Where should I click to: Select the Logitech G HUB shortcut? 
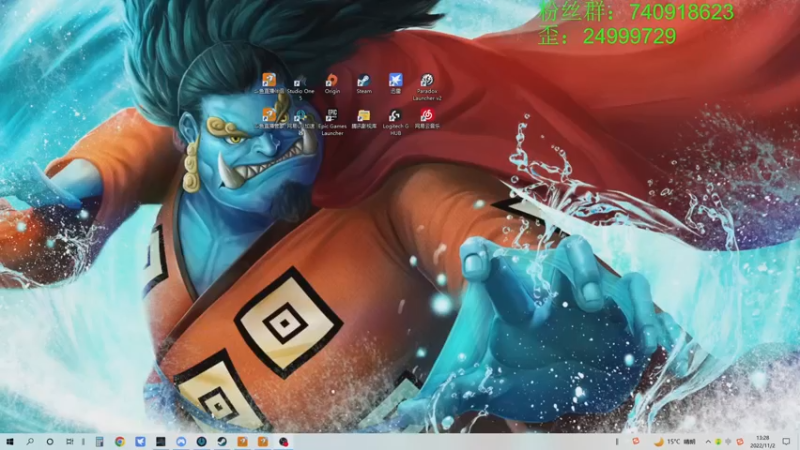(x=395, y=122)
